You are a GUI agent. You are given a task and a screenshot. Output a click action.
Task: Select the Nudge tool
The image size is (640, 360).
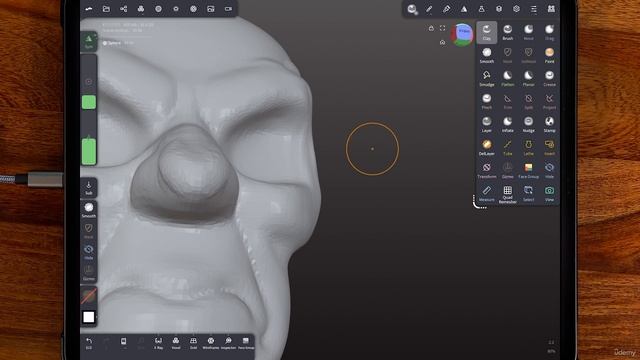point(529,124)
